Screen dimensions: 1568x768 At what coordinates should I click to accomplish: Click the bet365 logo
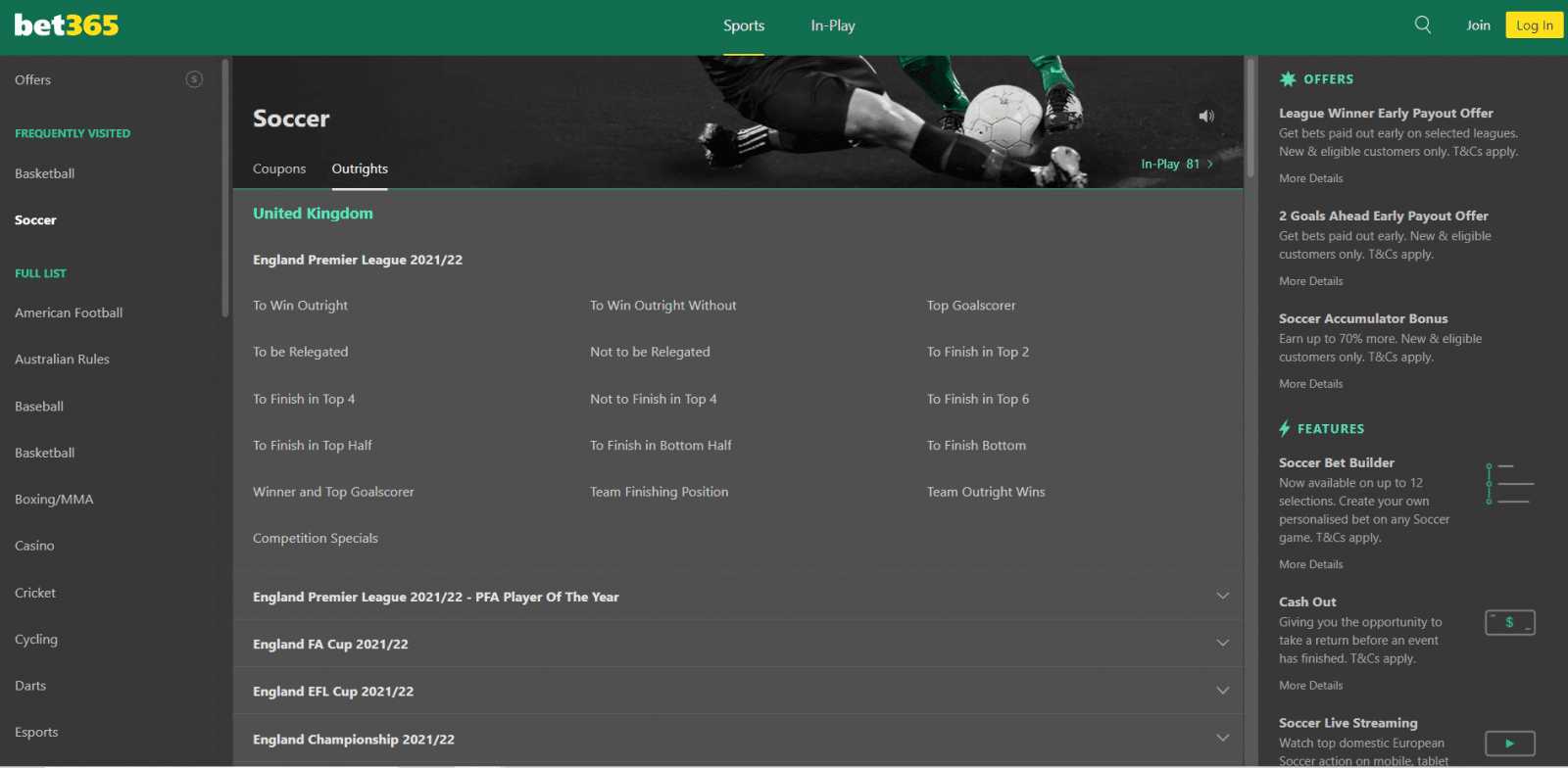pos(67,25)
